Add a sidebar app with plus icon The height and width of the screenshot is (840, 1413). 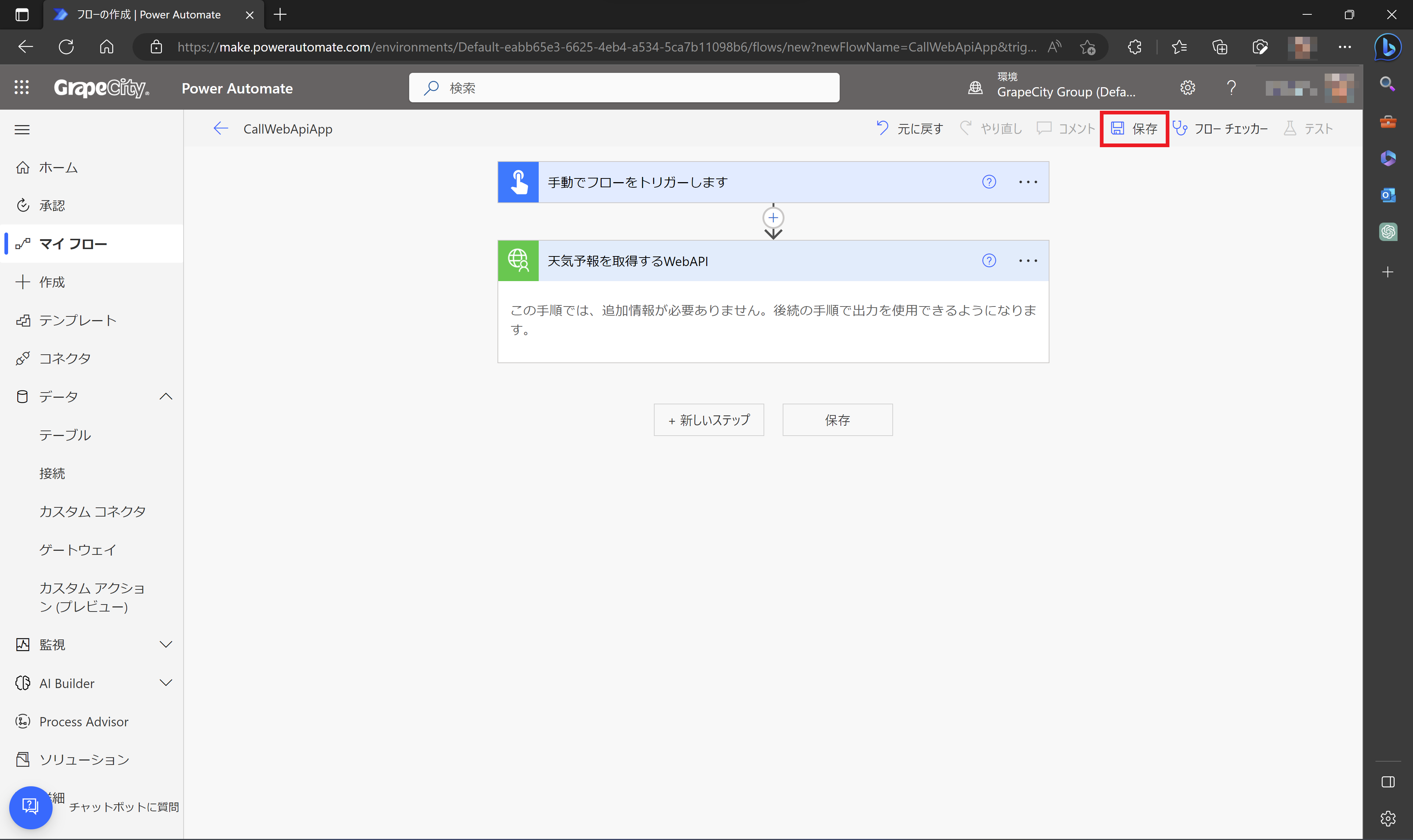(x=1388, y=272)
